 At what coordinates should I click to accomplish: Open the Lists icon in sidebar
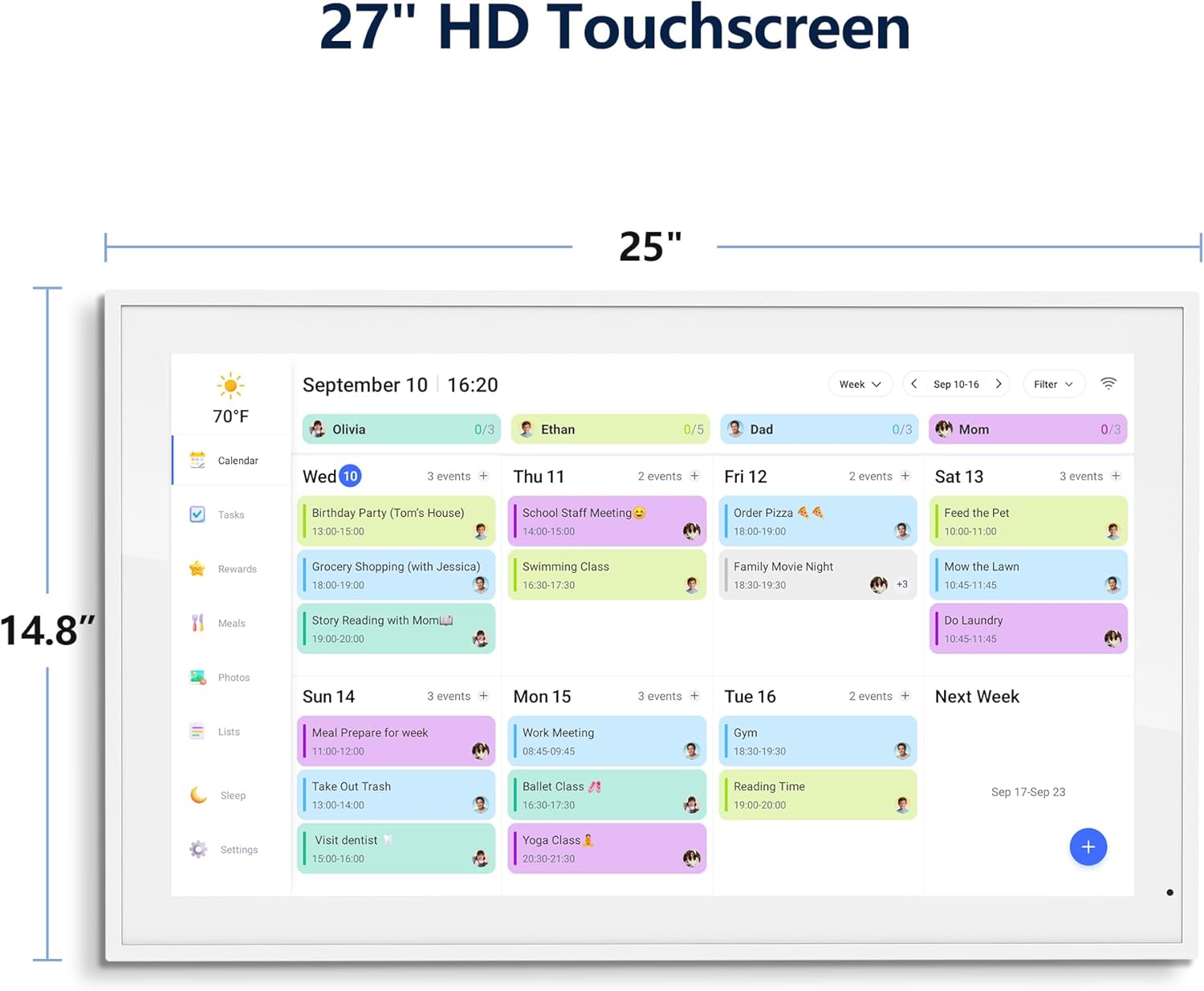(x=197, y=732)
